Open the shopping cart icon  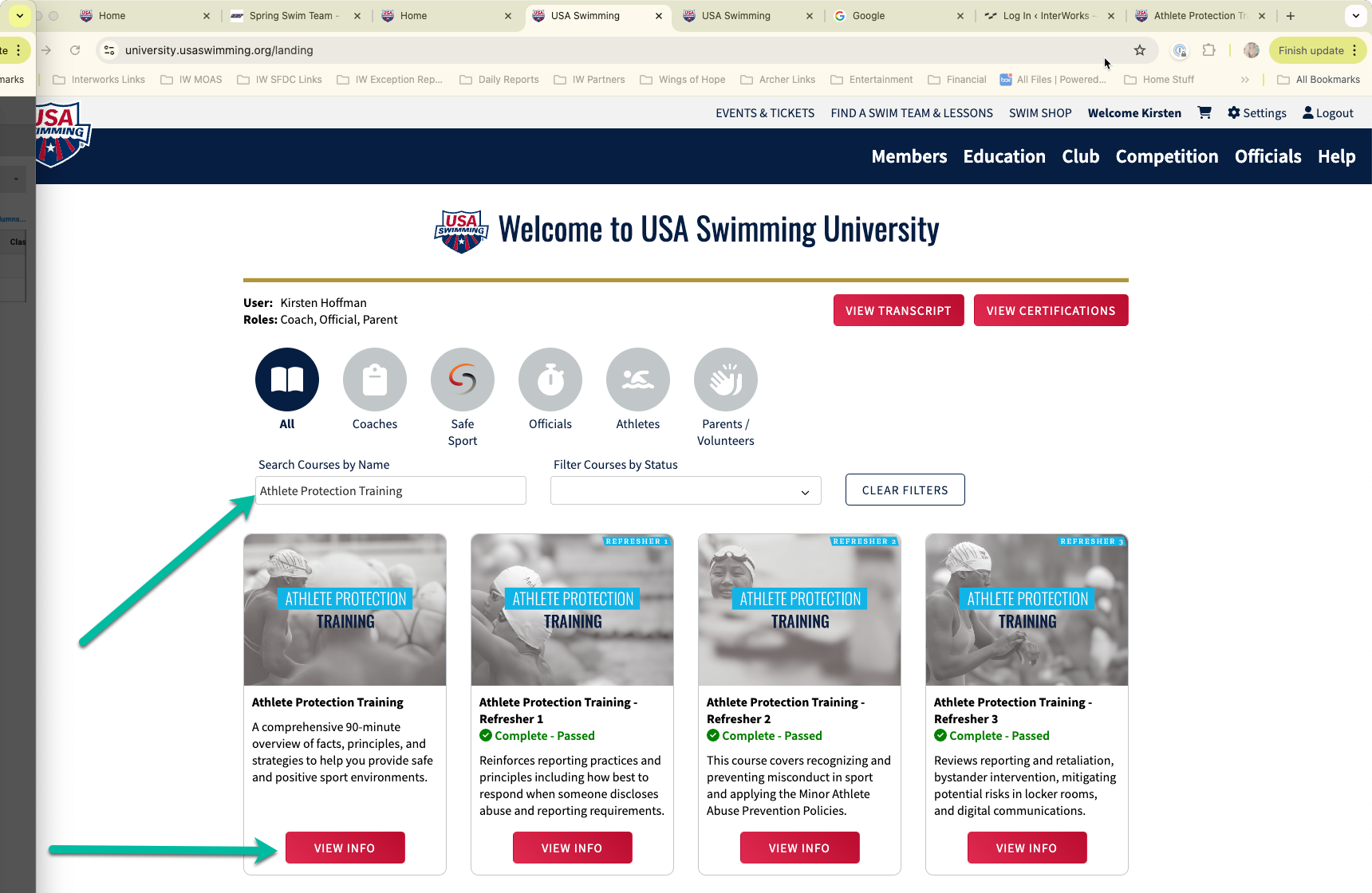point(1204,113)
